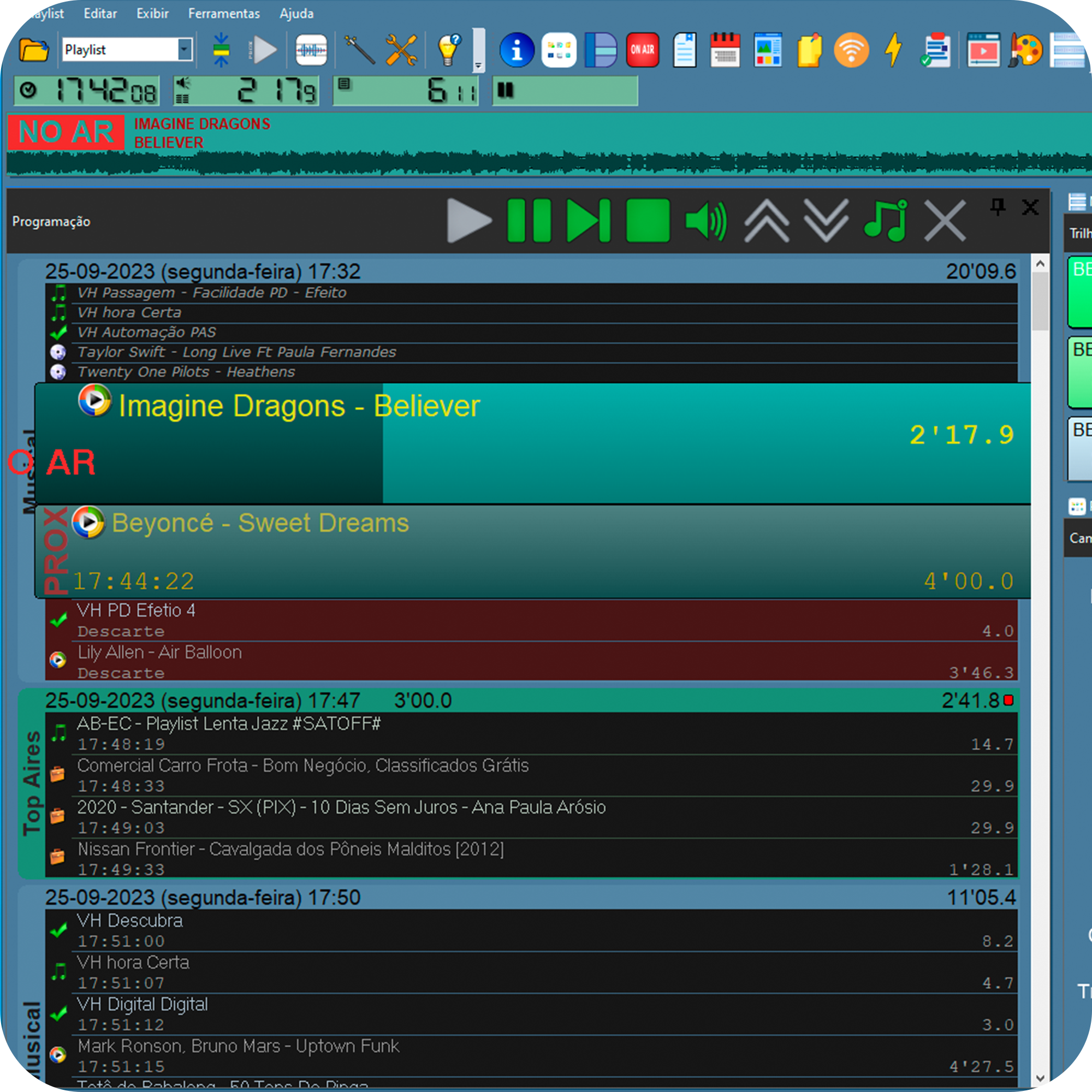Mute audio with the green speaker icon

[x=705, y=222]
